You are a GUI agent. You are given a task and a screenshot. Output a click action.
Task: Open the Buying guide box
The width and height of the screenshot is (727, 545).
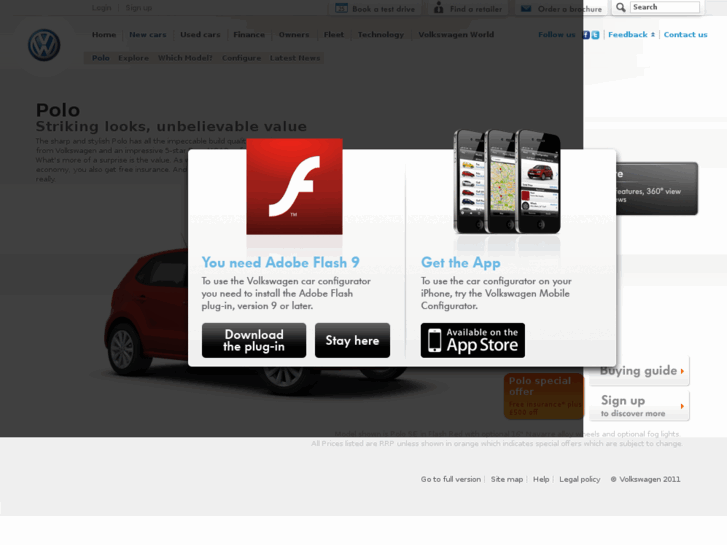pos(639,371)
